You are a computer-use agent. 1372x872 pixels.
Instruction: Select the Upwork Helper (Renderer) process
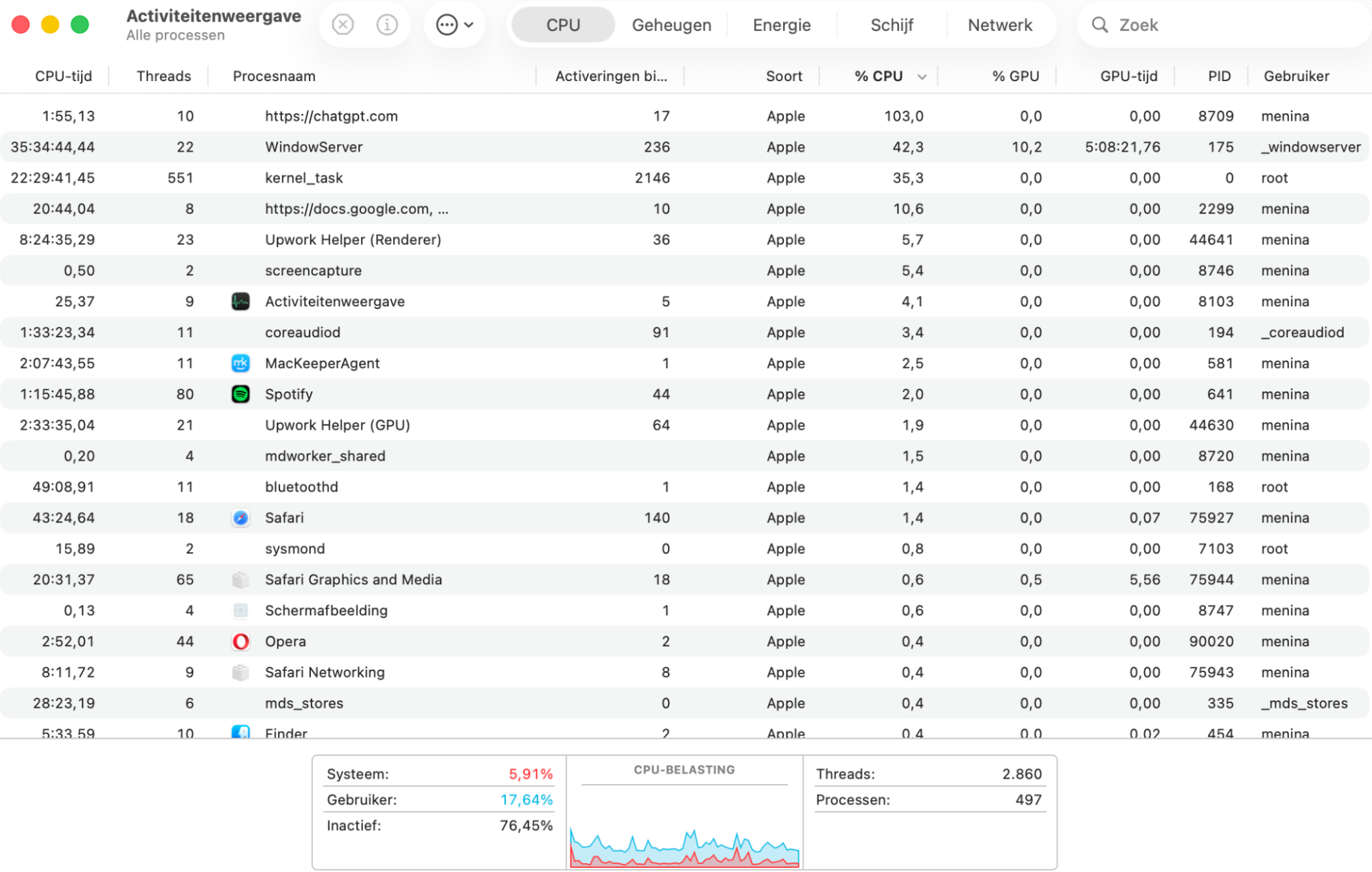coord(685,240)
